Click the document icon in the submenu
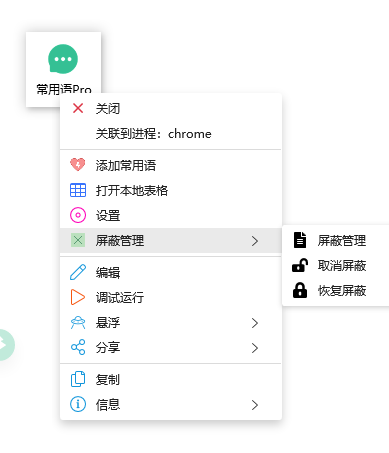 point(300,240)
